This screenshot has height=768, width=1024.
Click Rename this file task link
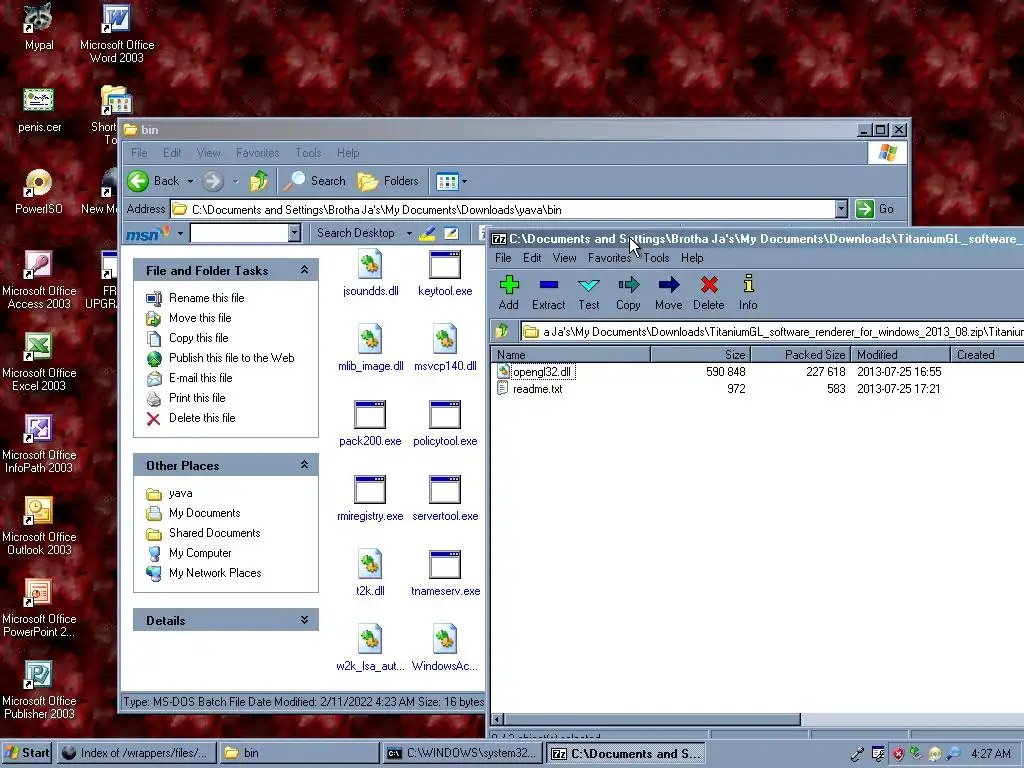coord(206,298)
